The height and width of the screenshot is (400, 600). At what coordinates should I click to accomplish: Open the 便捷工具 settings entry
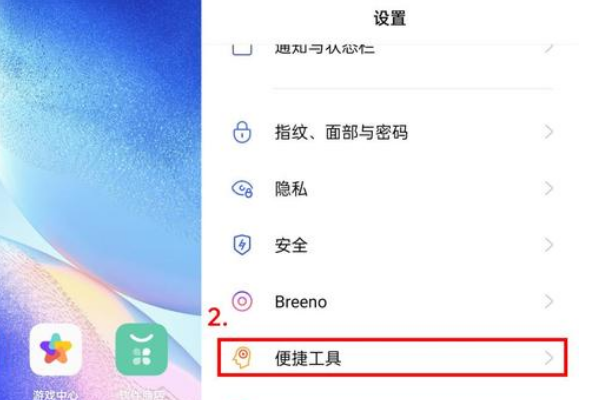392,358
